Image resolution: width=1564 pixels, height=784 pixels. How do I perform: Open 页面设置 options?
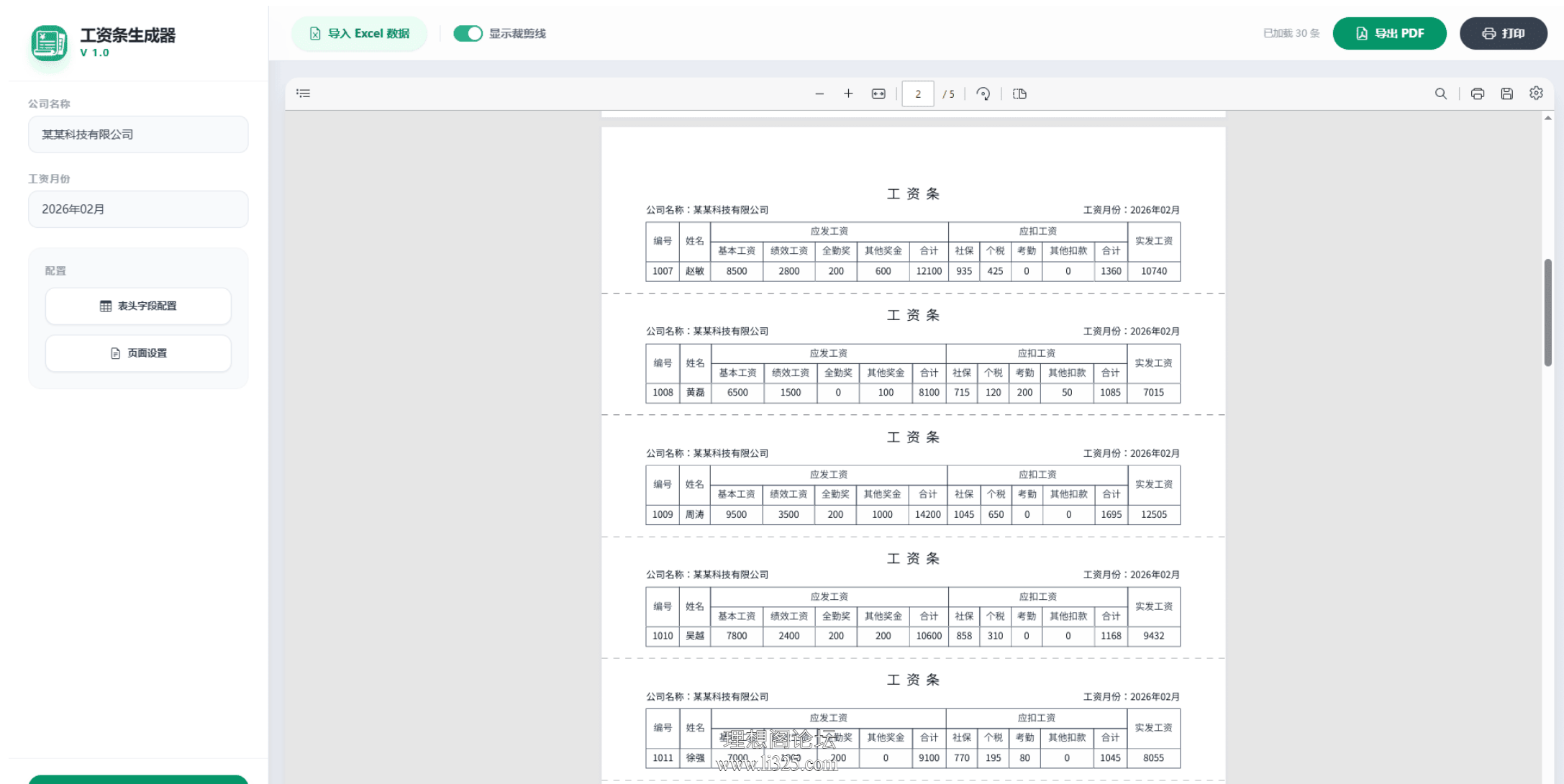[x=138, y=353]
